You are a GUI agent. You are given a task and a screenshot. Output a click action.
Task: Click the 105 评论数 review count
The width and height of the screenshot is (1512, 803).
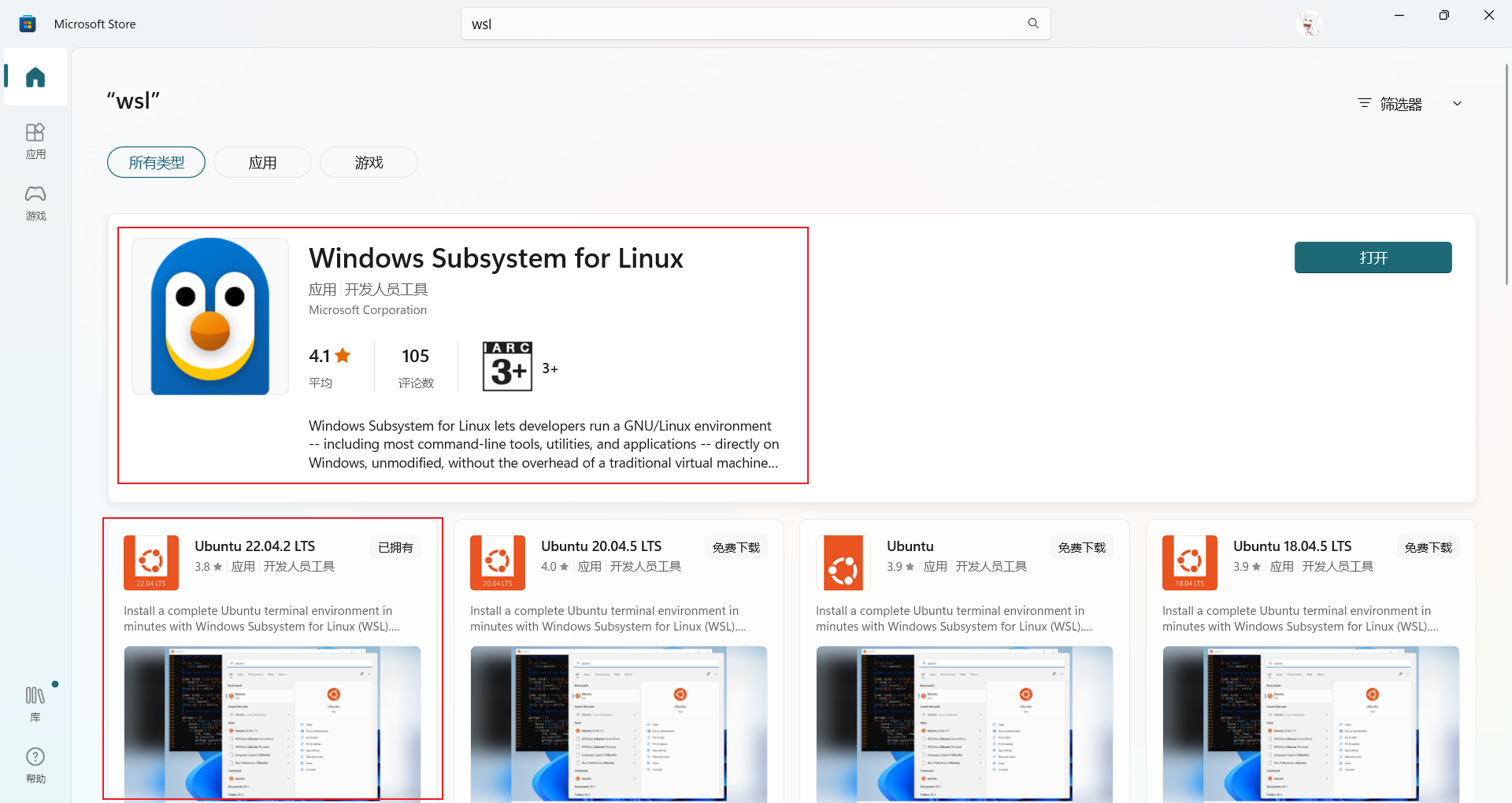click(x=416, y=368)
